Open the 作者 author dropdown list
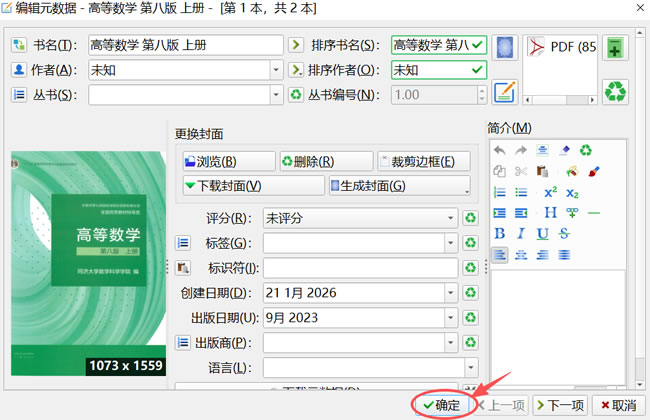 [275, 70]
